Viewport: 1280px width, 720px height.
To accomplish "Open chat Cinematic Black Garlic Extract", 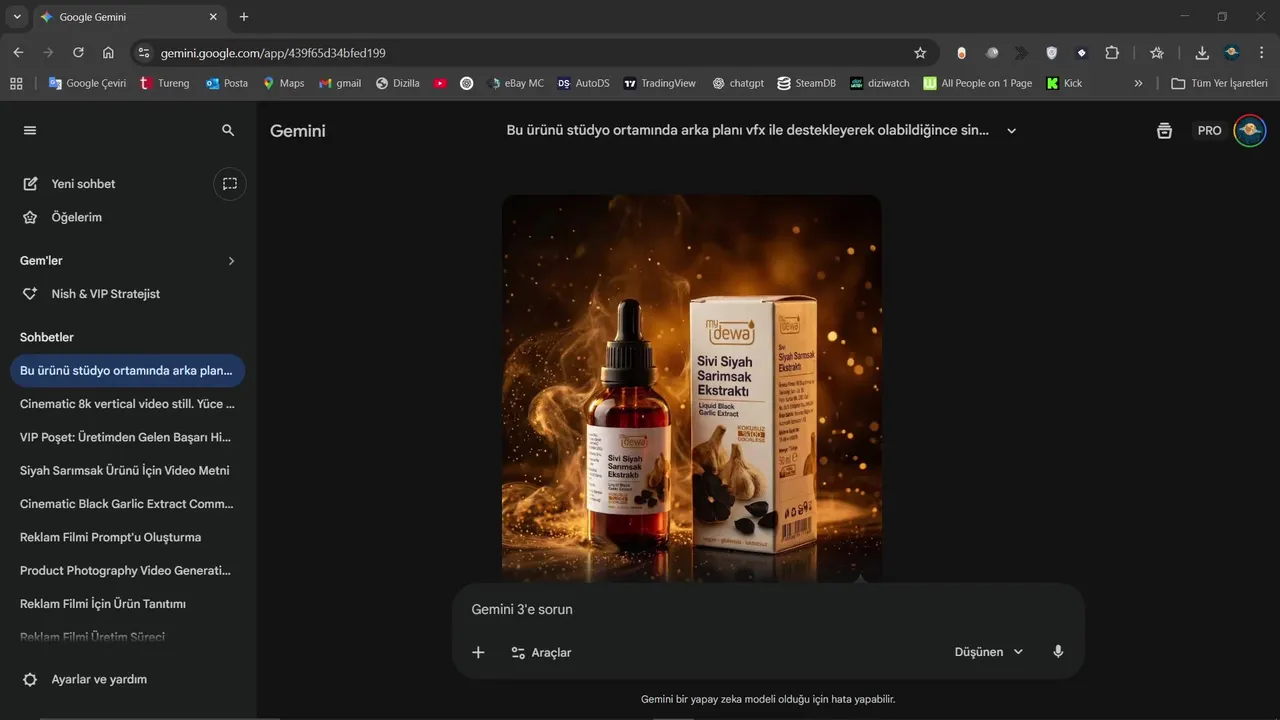I will [127, 504].
